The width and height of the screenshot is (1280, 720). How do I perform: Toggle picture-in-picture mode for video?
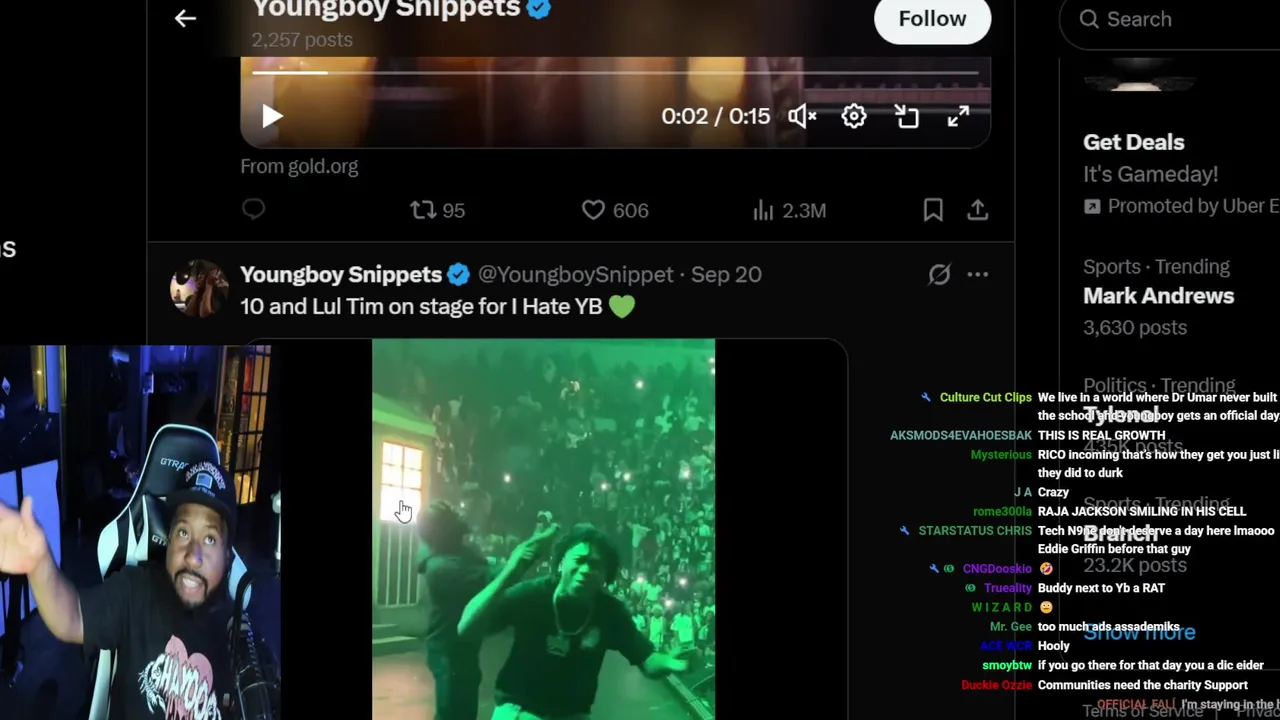907,116
